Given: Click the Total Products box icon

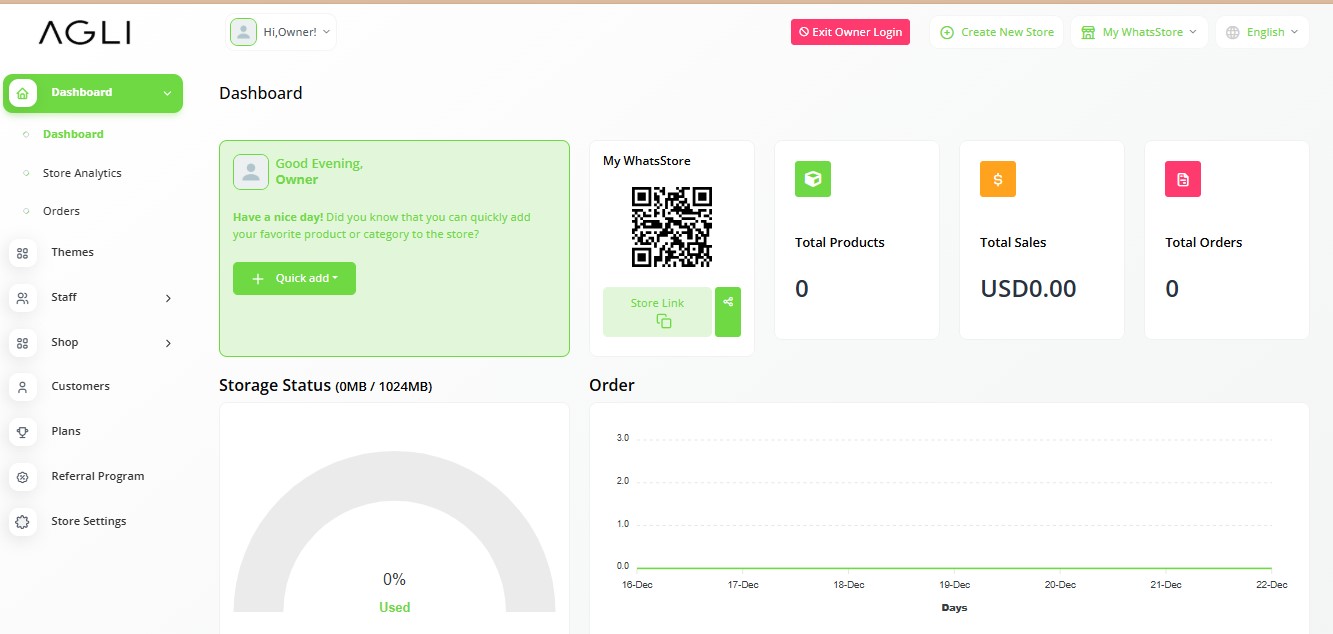Looking at the screenshot, I should (x=812, y=179).
